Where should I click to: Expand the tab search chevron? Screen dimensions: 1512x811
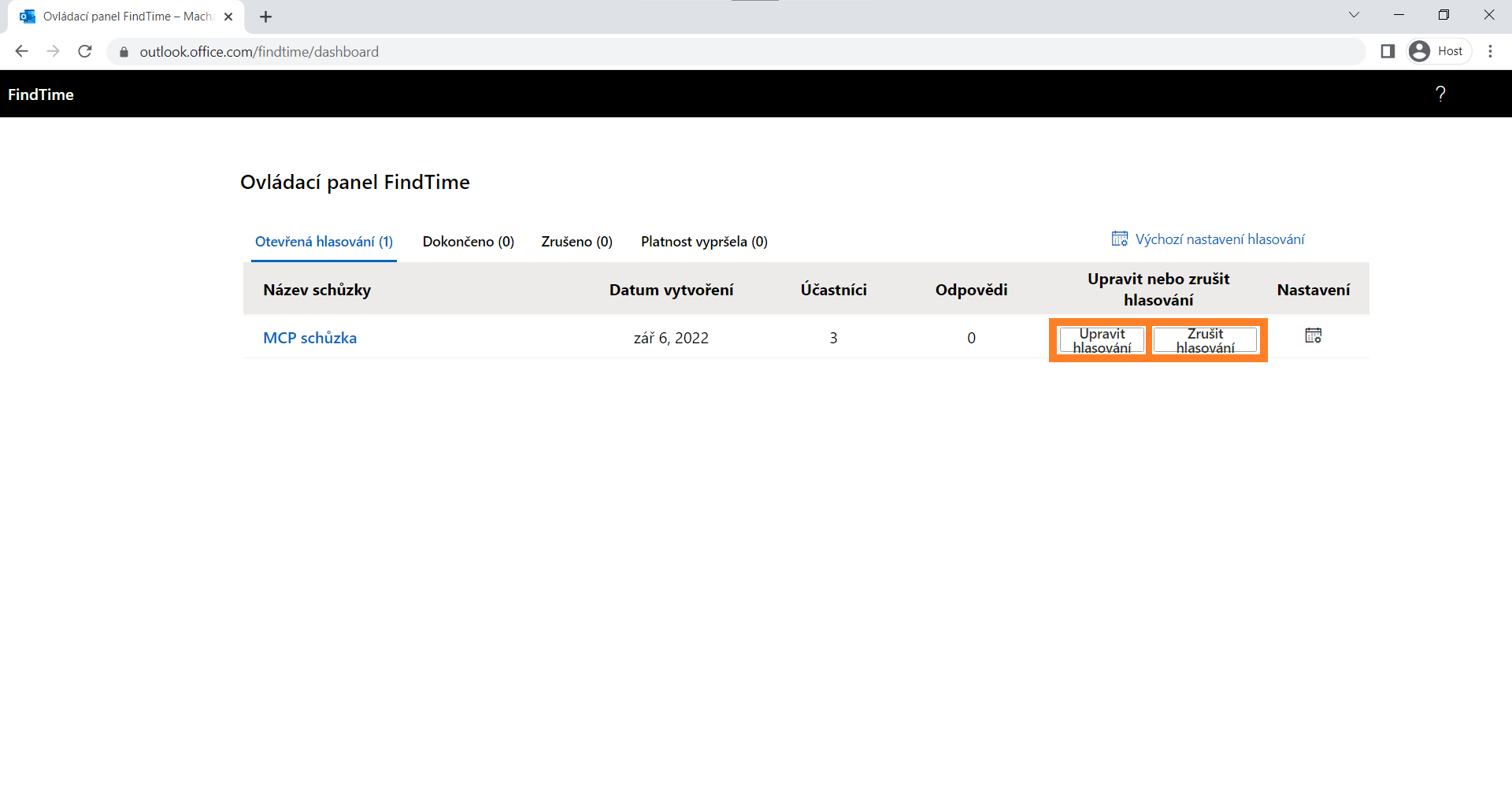coord(1354,15)
